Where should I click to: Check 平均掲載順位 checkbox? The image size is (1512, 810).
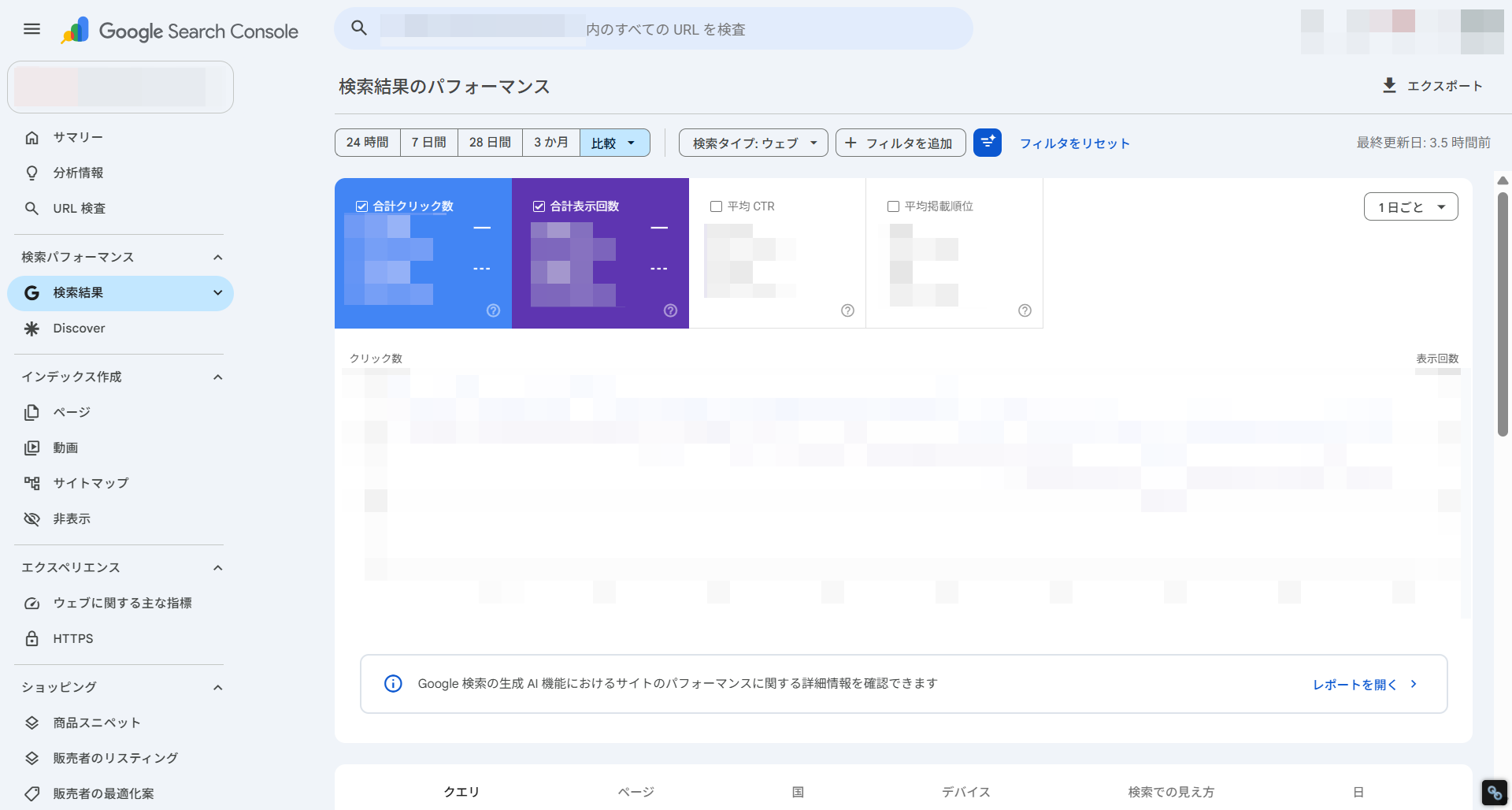click(x=894, y=206)
